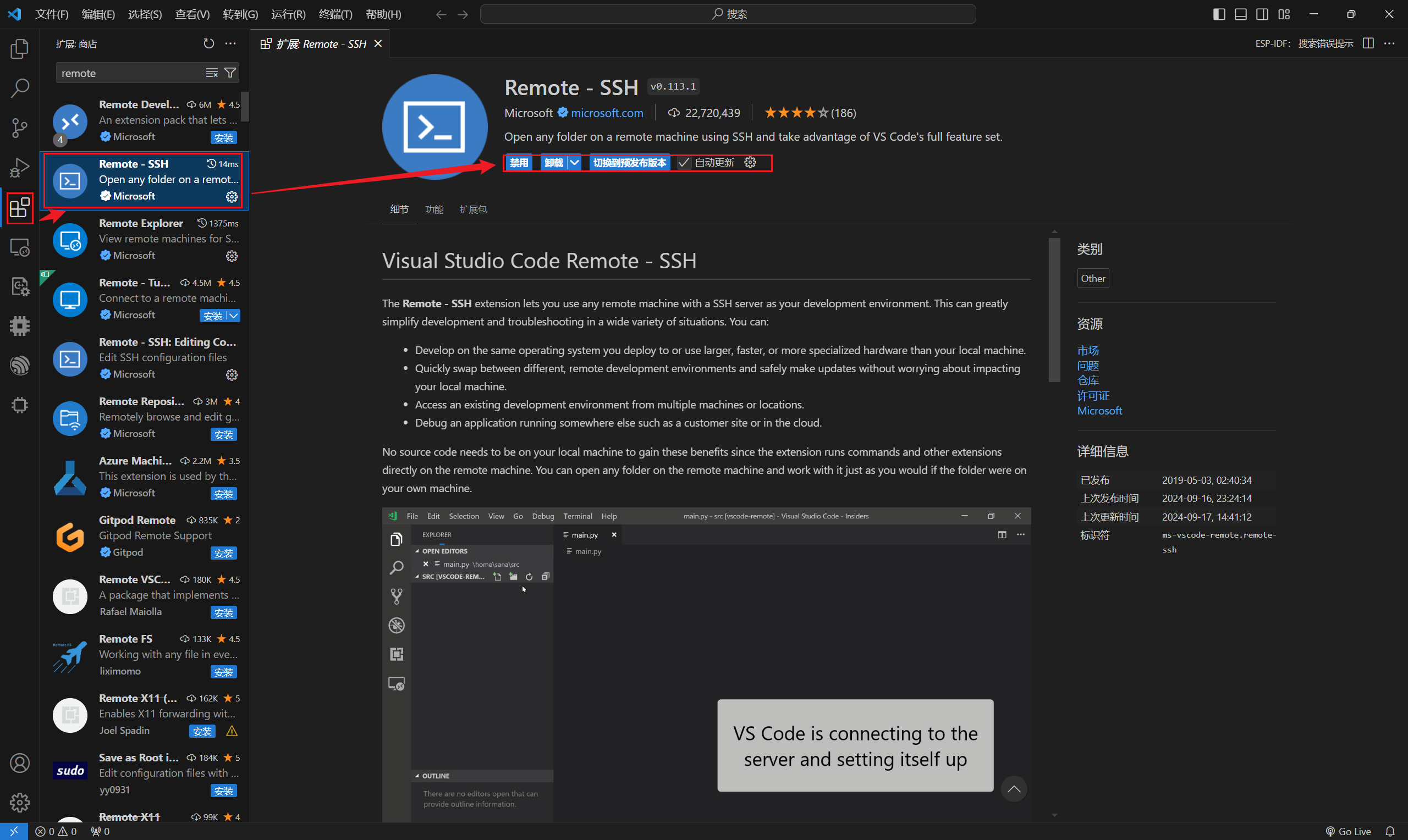Open the Marketplace resource link

click(1087, 350)
